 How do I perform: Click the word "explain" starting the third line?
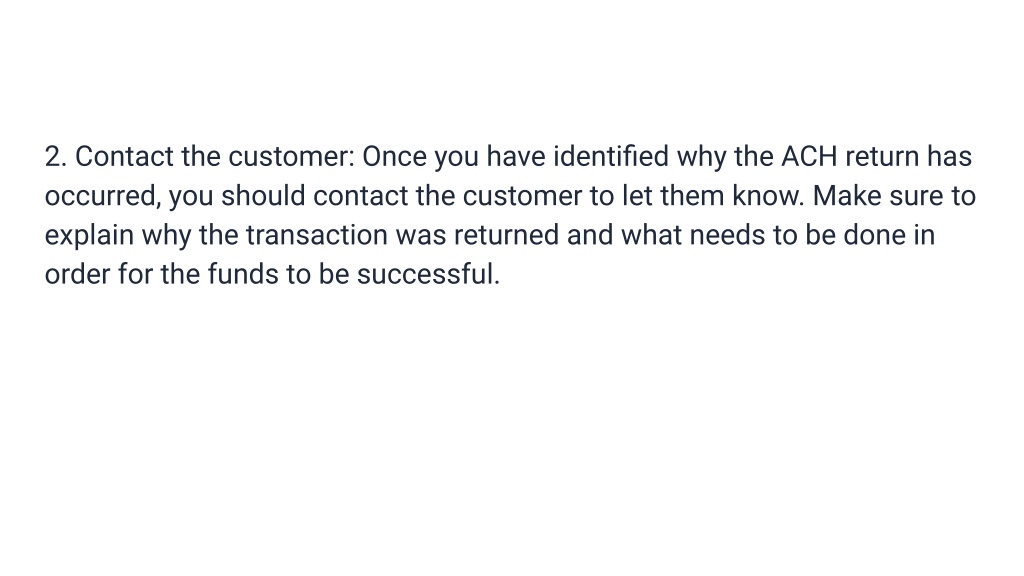(x=89, y=236)
